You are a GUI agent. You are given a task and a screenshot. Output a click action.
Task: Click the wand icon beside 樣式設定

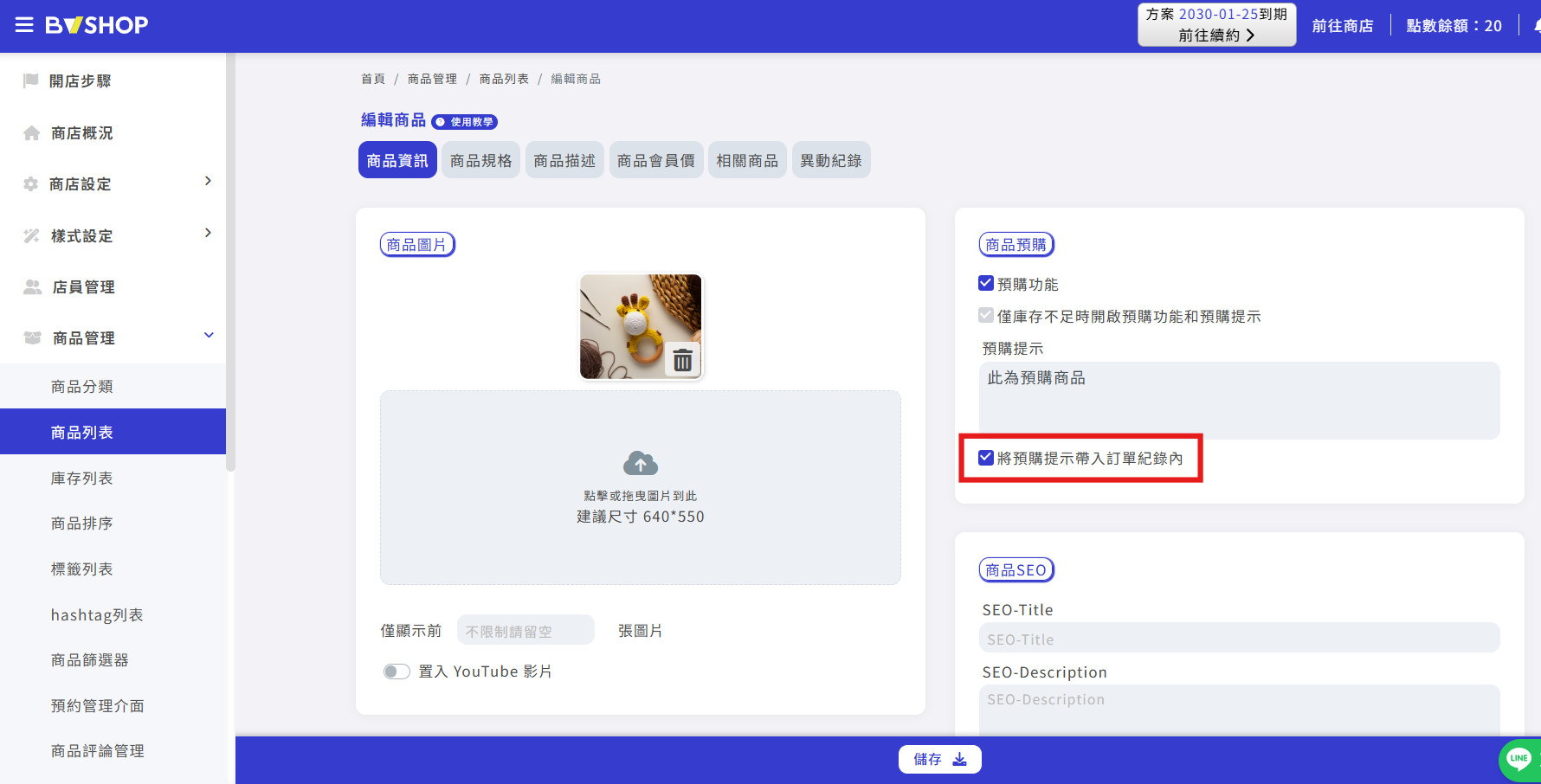[x=32, y=235]
